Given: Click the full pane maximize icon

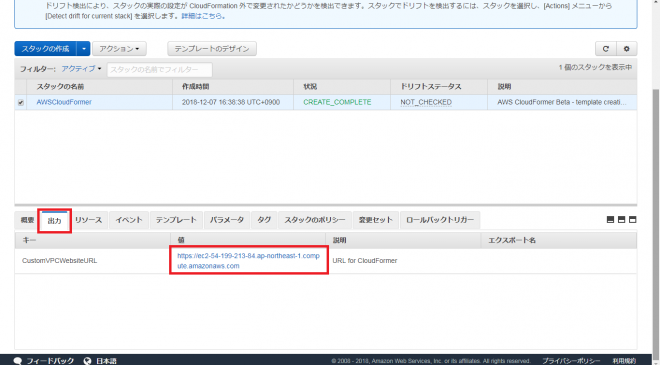Looking at the screenshot, I should (x=632, y=220).
